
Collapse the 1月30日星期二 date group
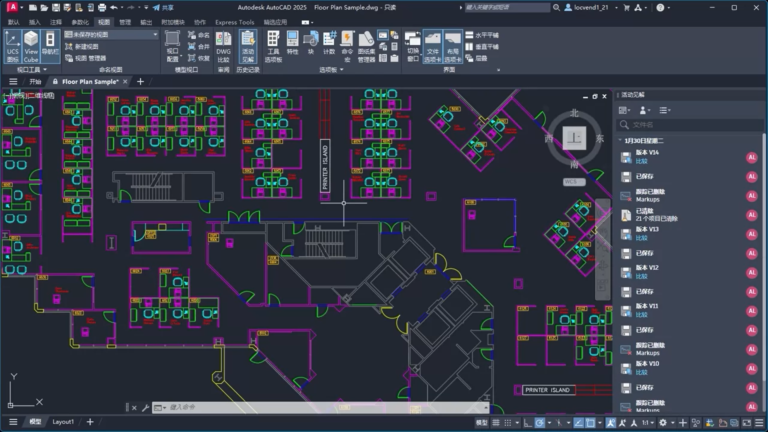620,141
